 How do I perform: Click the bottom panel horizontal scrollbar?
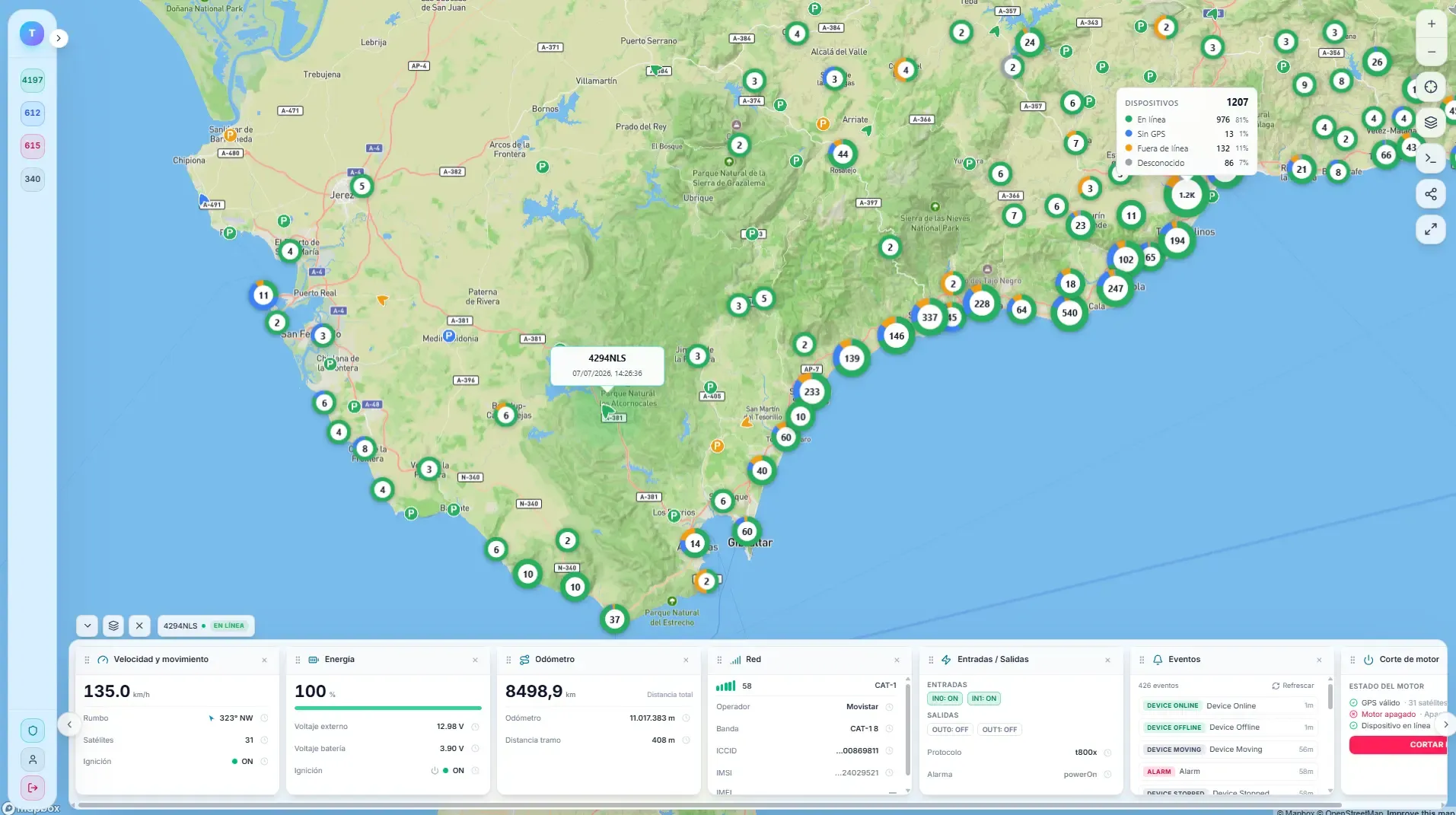click(709, 805)
